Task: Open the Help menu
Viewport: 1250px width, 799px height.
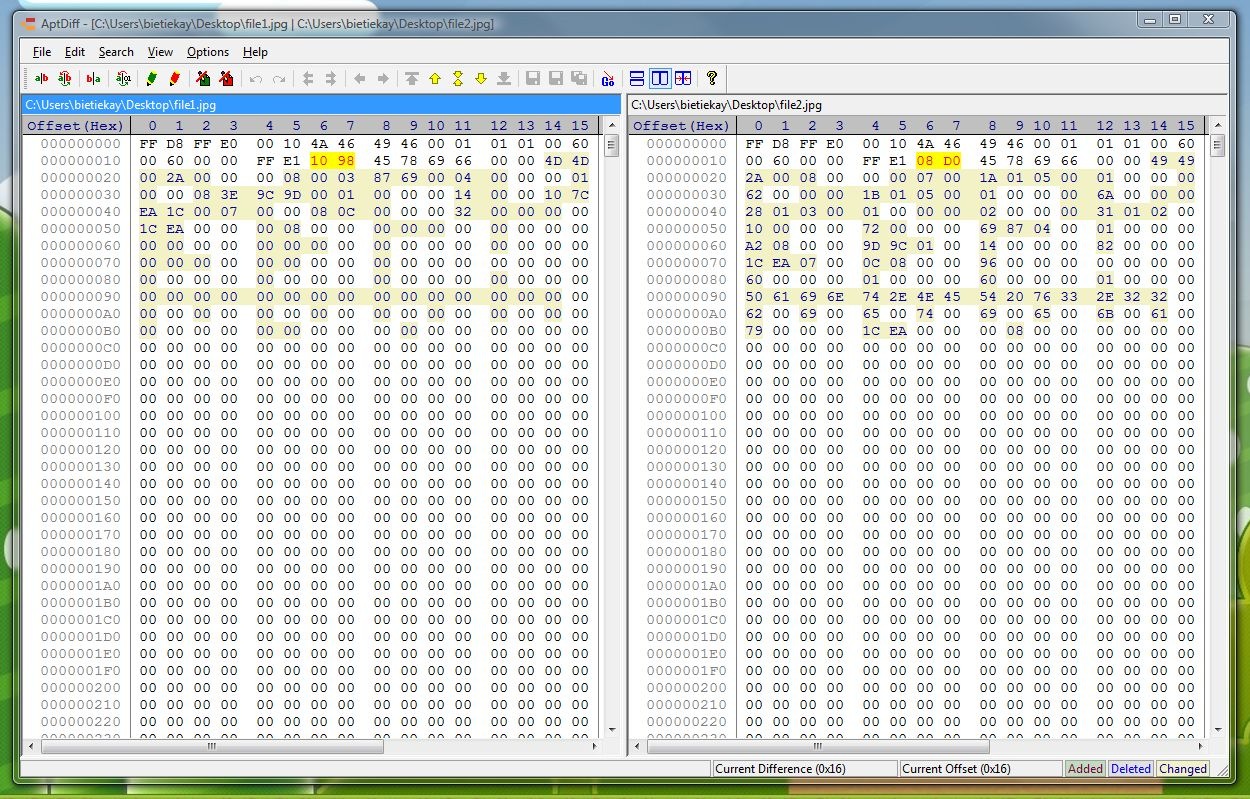Action: [x=255, y=52]
